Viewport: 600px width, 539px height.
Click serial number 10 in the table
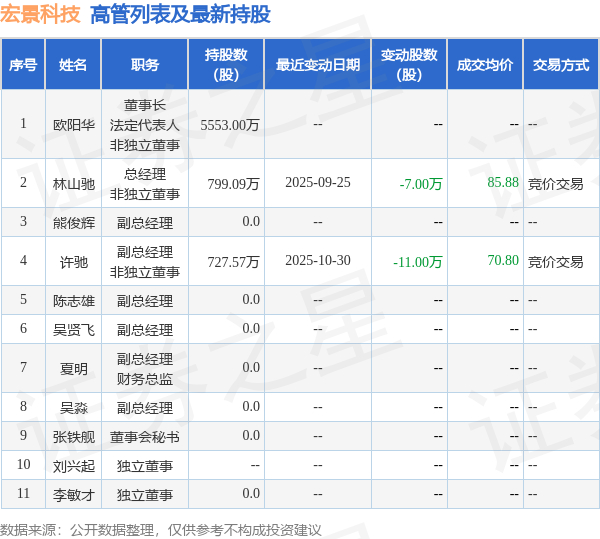tap(23, 464)
